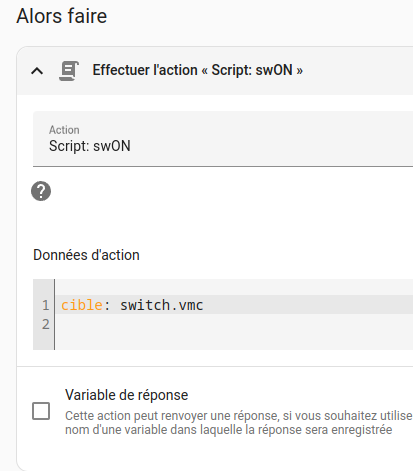Image resolution: width=413 pixels, height=471 pixels.
Task: Open help via the question mark icon
Action: tap(41, 191)
